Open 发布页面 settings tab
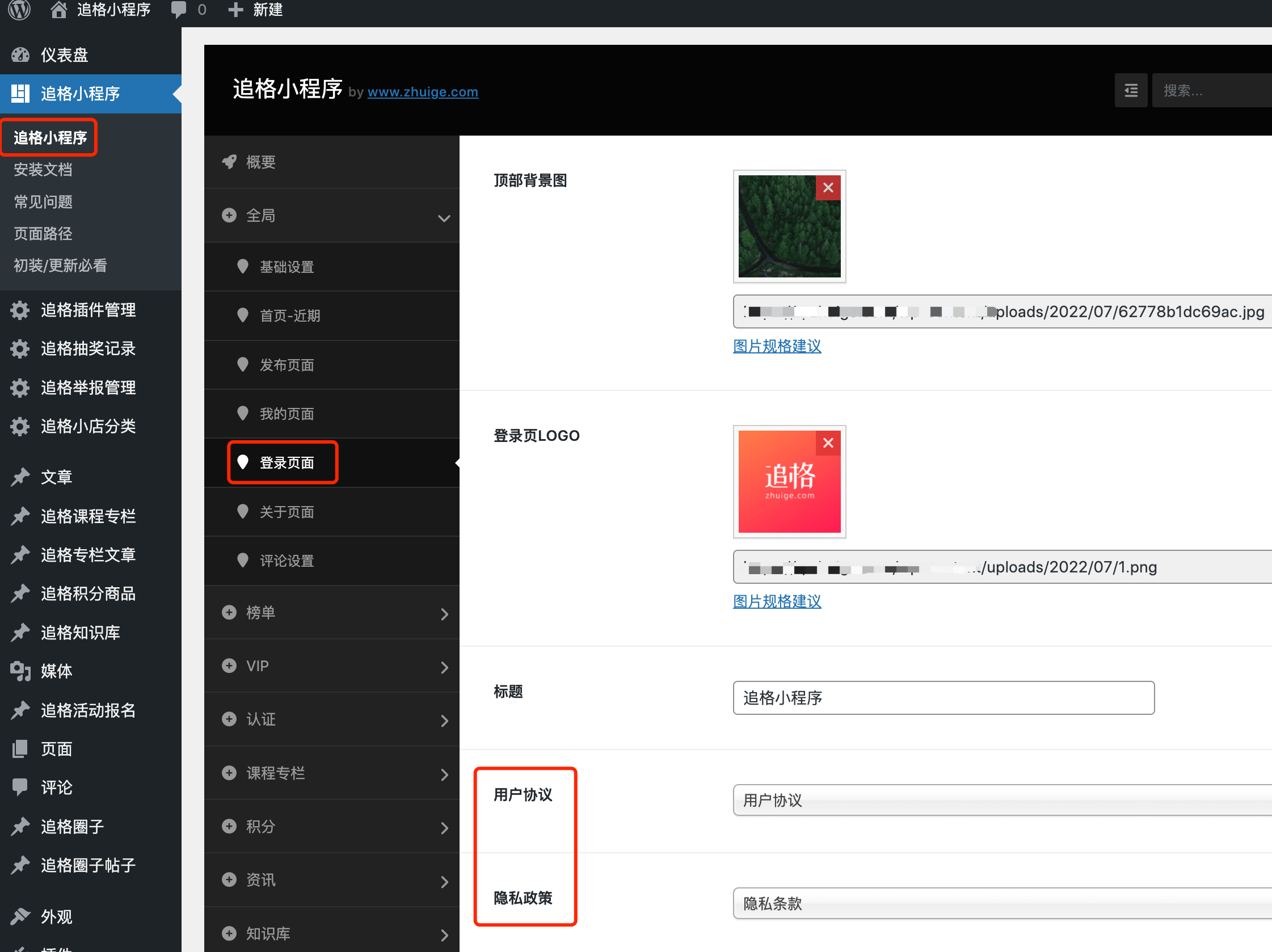 tap(332, 365)
